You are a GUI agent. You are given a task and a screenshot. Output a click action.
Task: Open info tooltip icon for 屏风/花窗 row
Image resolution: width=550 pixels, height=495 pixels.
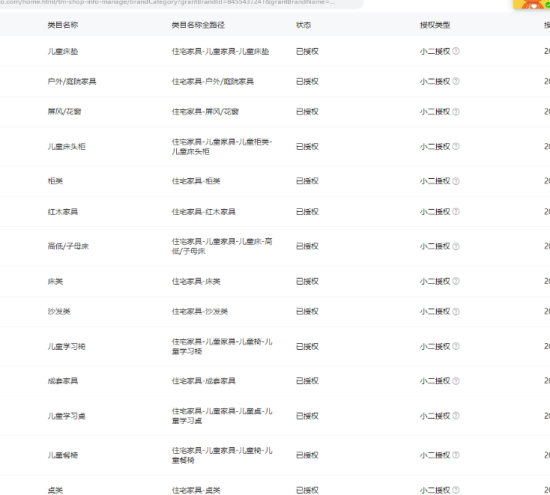coord(456,112)
